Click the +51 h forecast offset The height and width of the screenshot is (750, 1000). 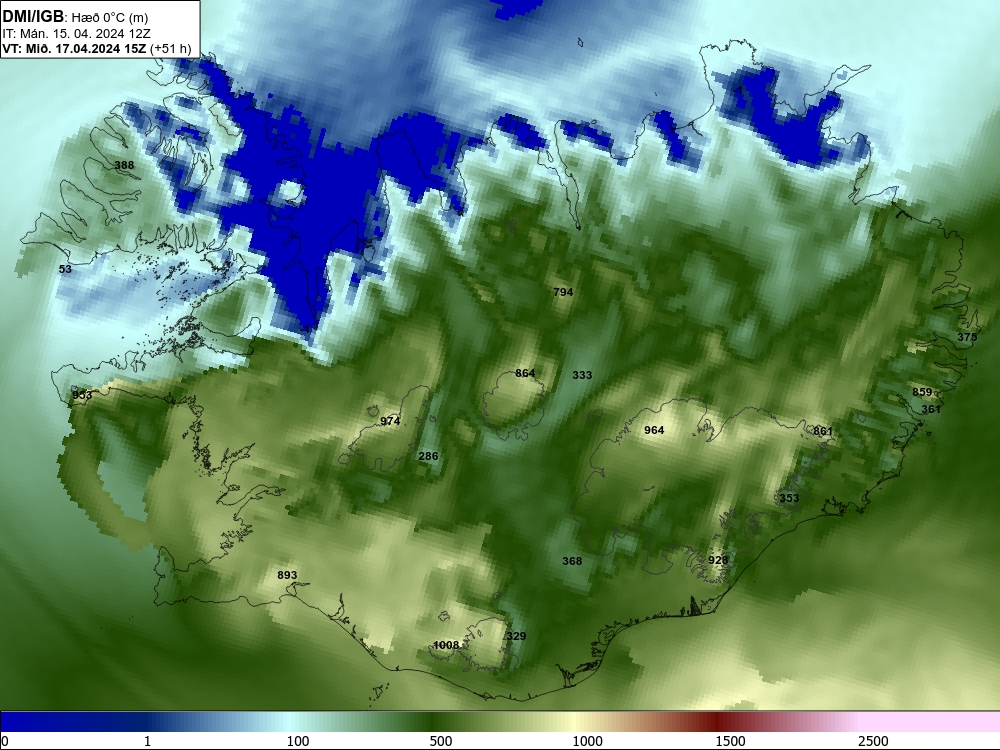coord(170,48)
